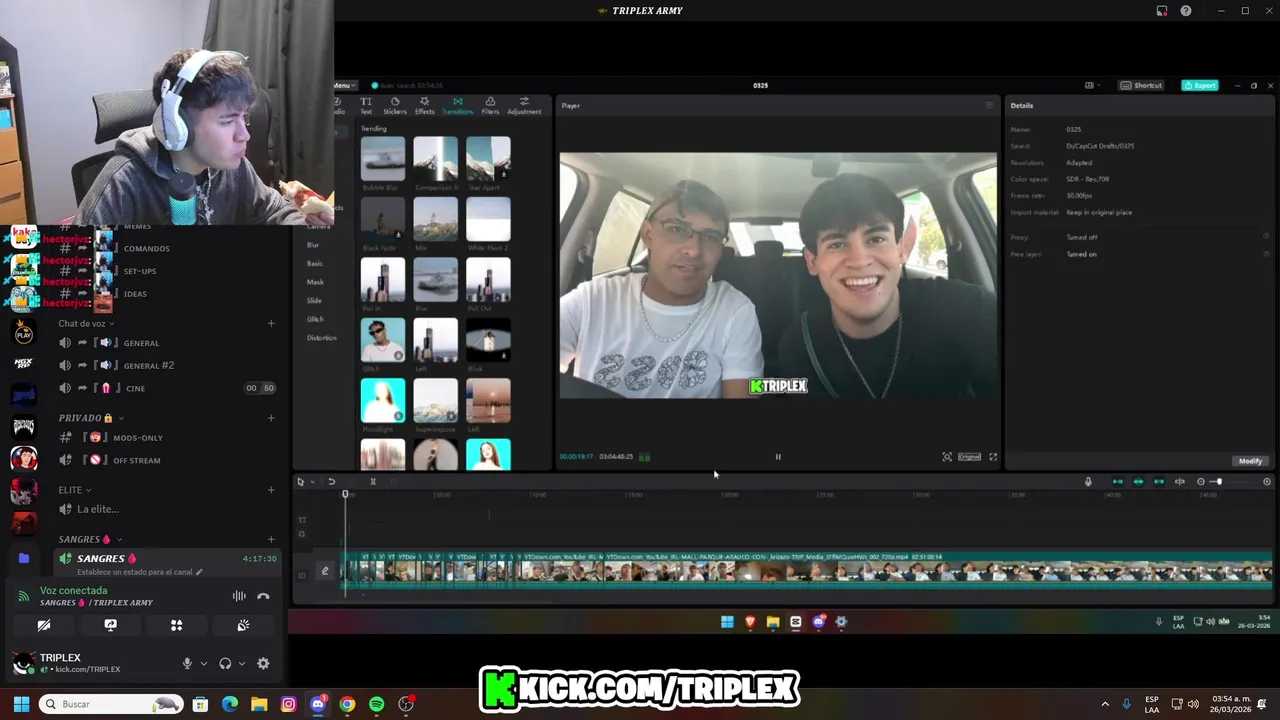1280x720 pixels.
Task: Disconnect from the Discord voice call
Action: pos(263,596)
